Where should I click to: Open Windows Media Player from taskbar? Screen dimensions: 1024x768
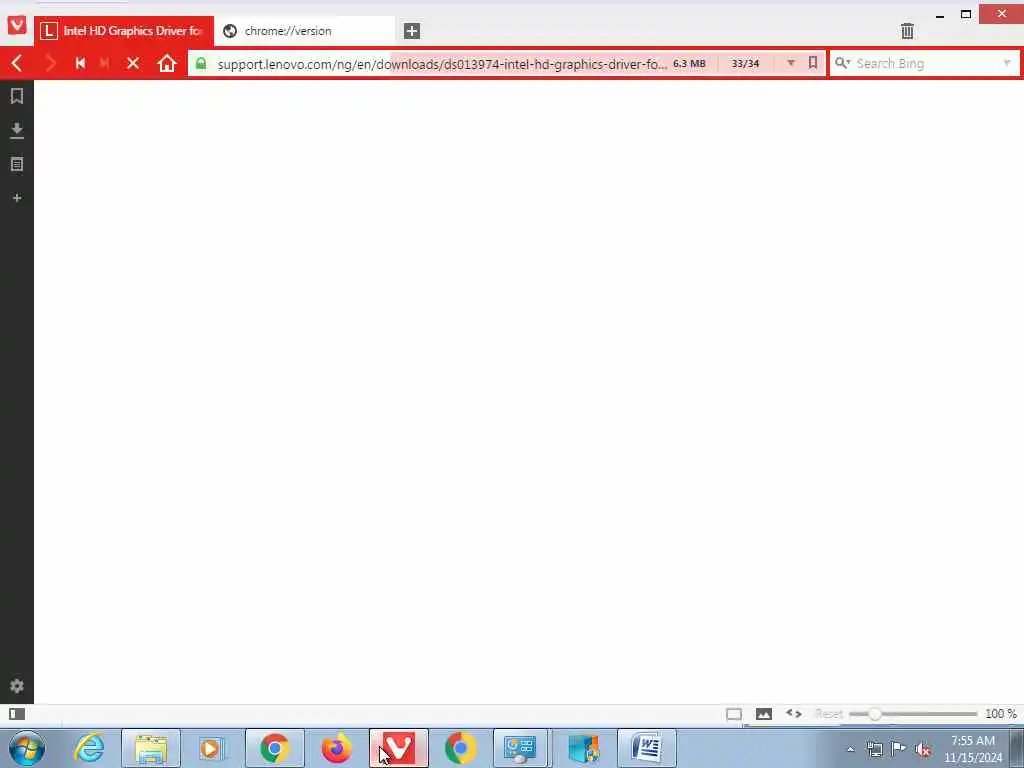coord(212,748)
